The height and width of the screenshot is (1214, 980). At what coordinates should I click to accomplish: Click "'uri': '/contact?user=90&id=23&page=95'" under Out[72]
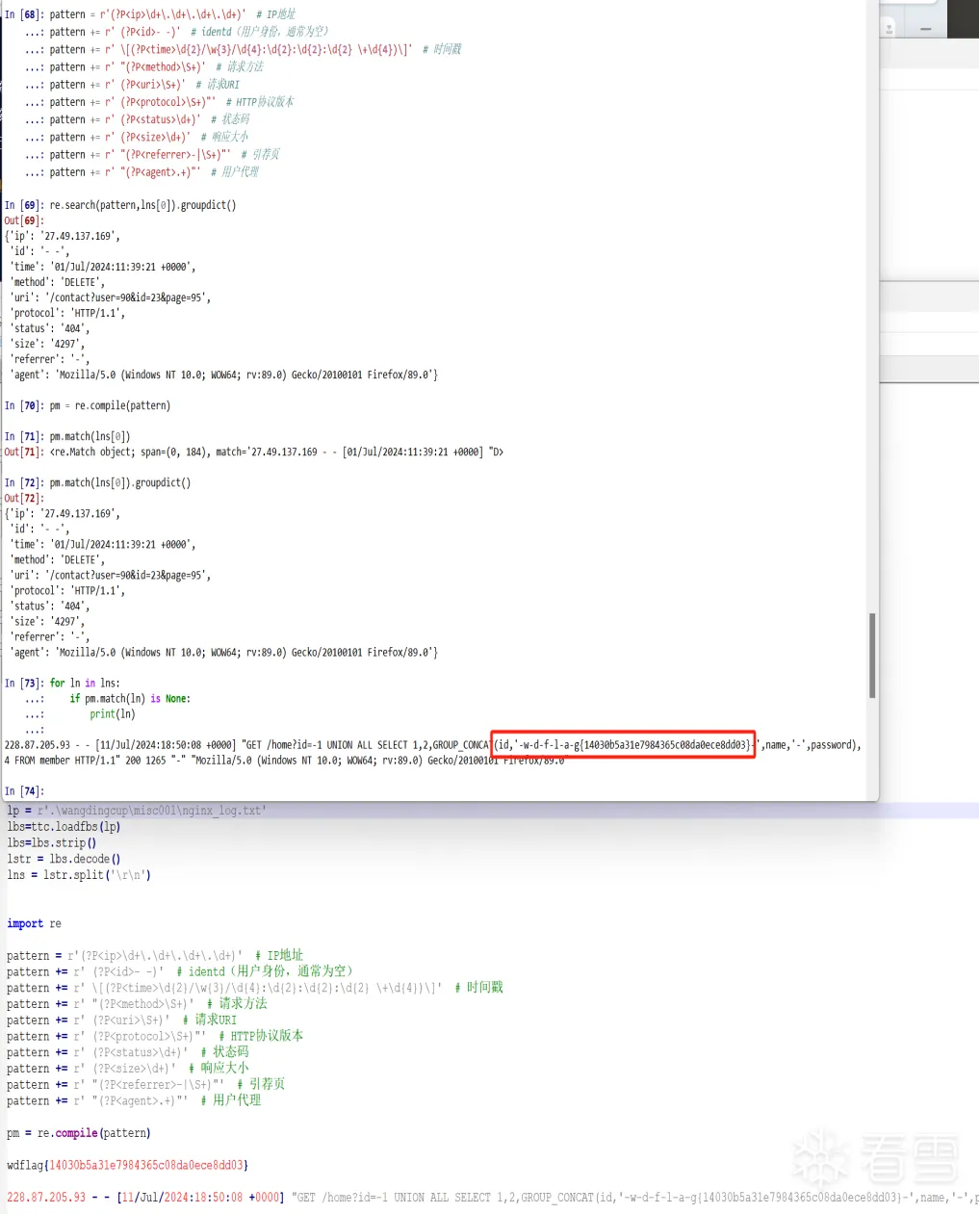pos(110,575)
